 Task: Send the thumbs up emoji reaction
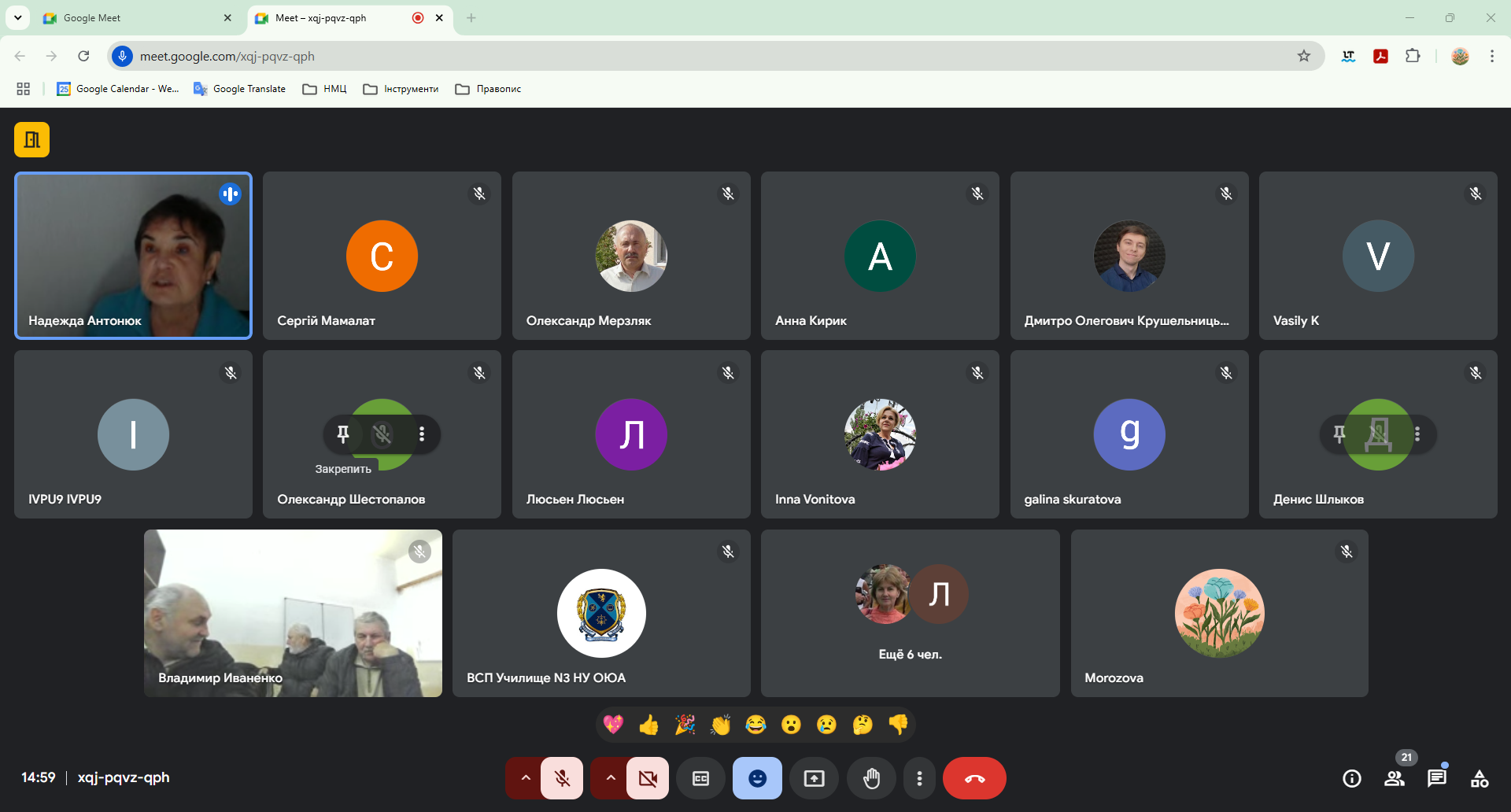[x=648, y=725]
